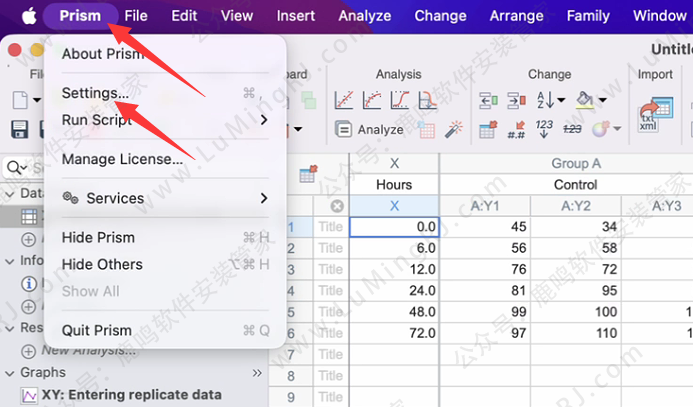Viewport: 693px width, 407px height.
Task: Open the Analyze menu in menu bar
Action: pyautogui.click(x=364, y=16)
